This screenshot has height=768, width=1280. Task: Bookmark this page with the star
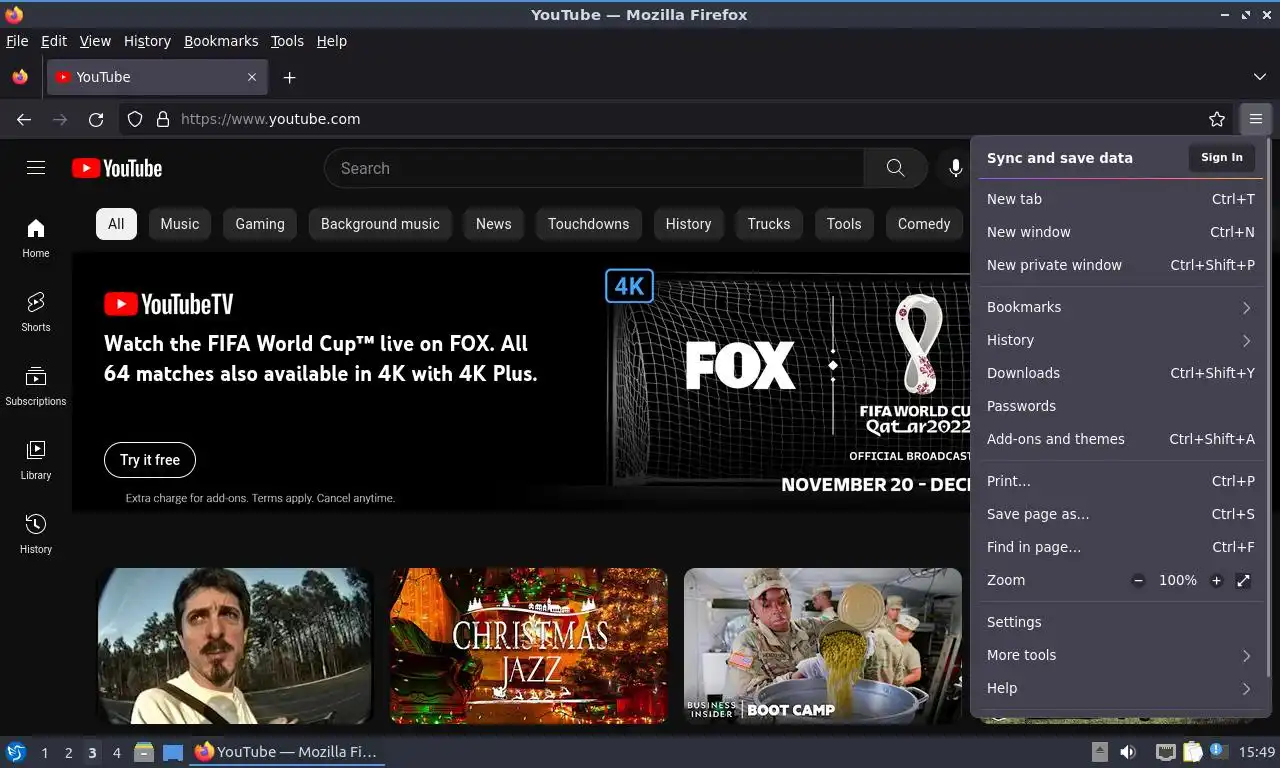tap(1217, 119)
